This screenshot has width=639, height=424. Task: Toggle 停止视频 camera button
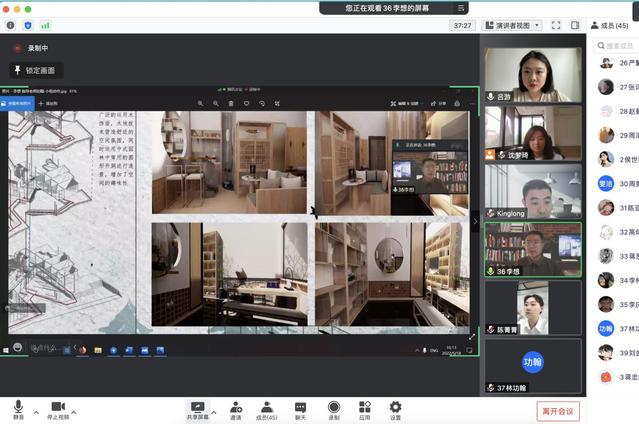coord(57,406)
